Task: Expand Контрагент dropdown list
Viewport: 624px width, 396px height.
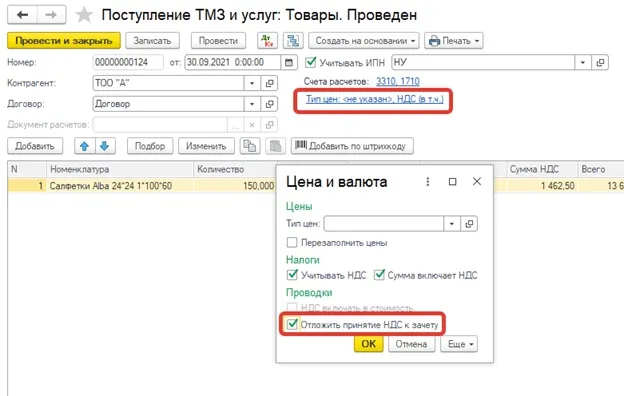Action: point(252,83)
